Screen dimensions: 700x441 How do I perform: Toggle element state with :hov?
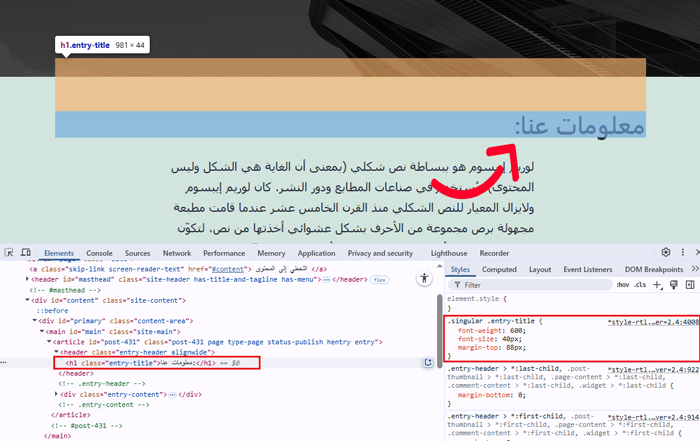623,285
